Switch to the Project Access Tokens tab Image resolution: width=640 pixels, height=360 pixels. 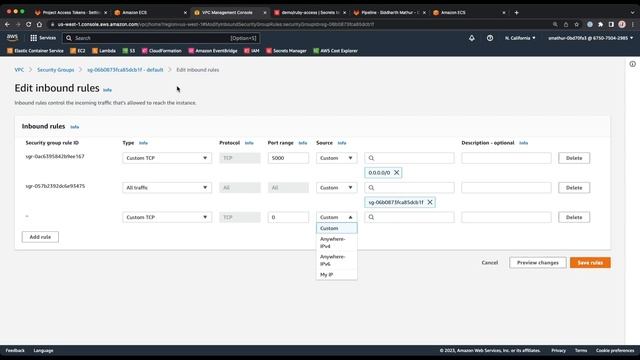[x=71, y=13]
